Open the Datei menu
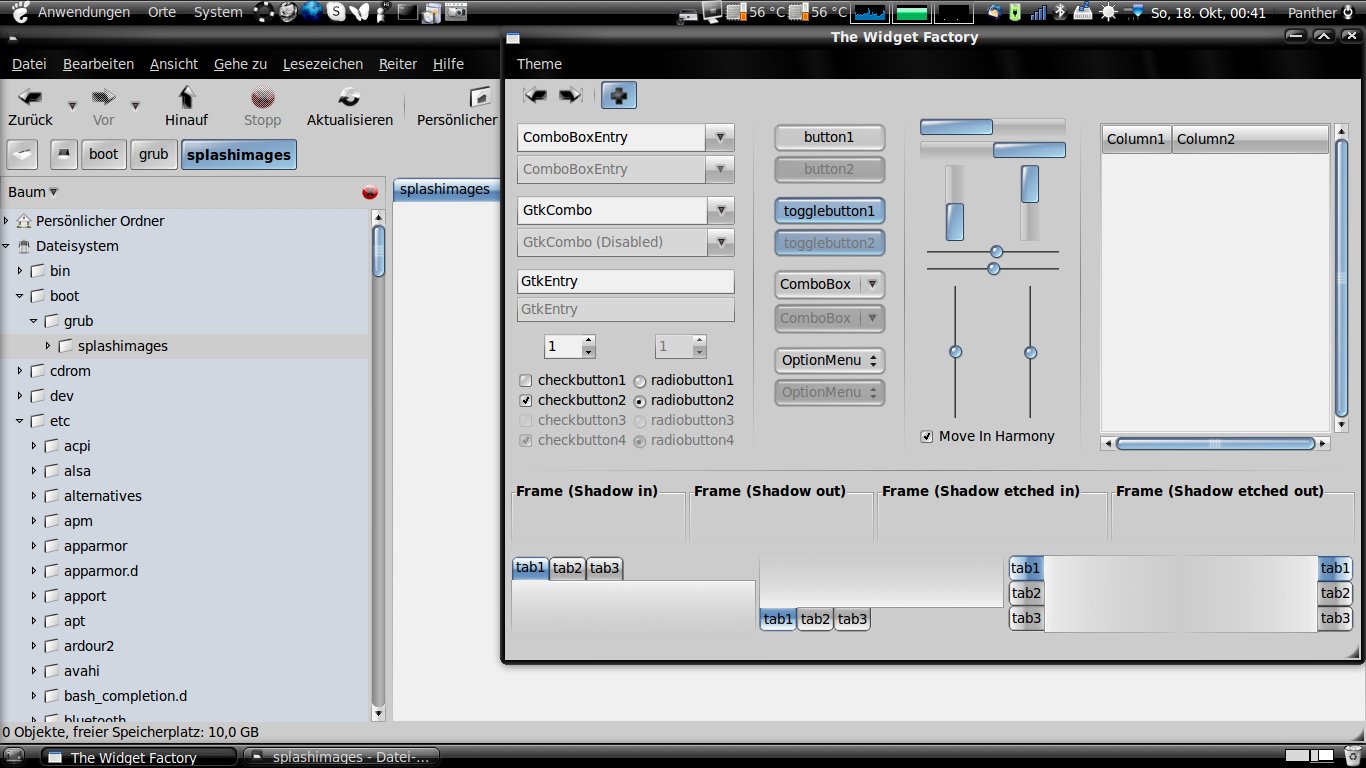 pyautogui.click(x=29, y=64)
